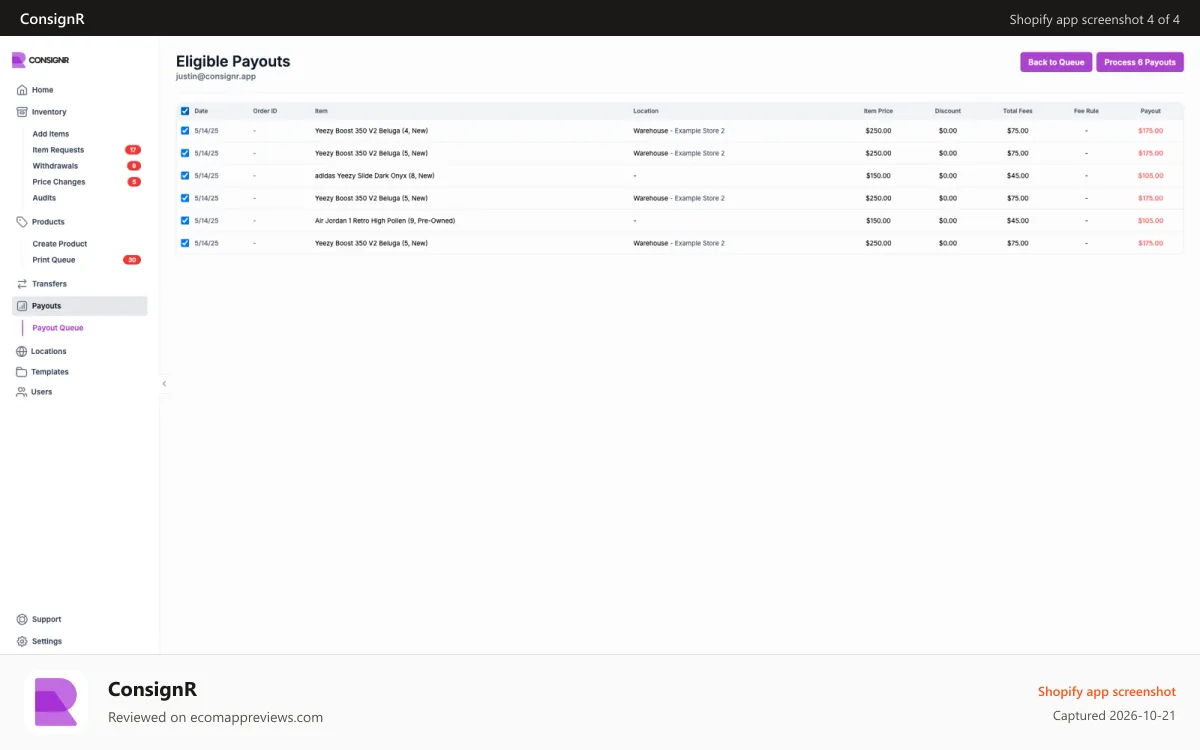Open Settings with the gear icon

pos(22,641)
